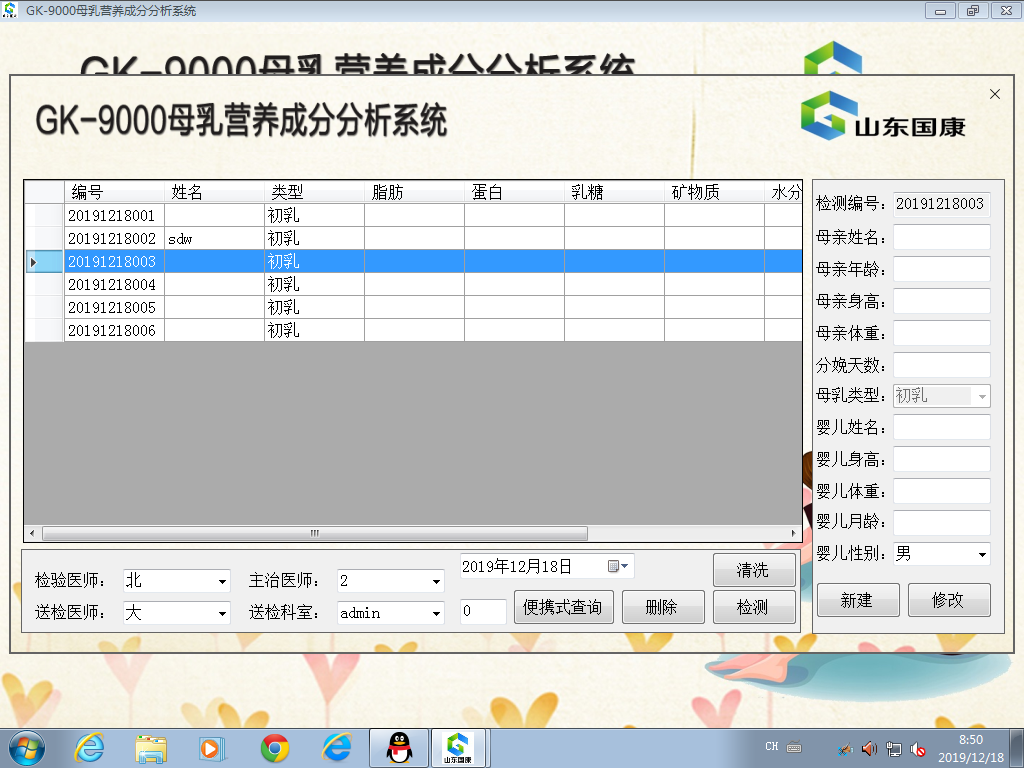The height and width of the screenshot is (768, 1024).
Task: Click the horizontal scrollbar thumb of the table
Action: 315,534
